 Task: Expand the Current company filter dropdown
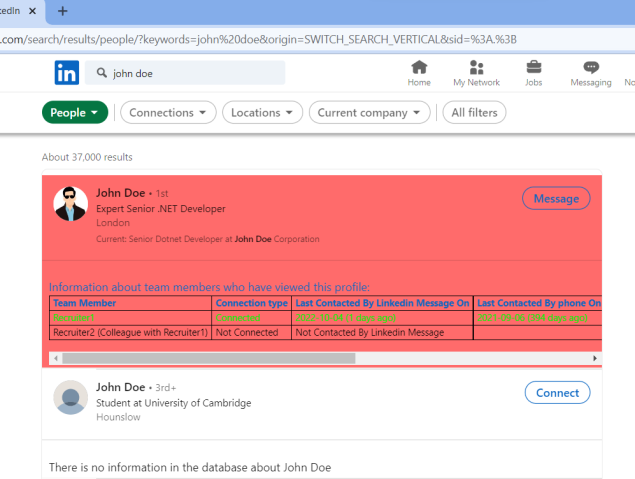pyautogui.click(x=369, y=112)
